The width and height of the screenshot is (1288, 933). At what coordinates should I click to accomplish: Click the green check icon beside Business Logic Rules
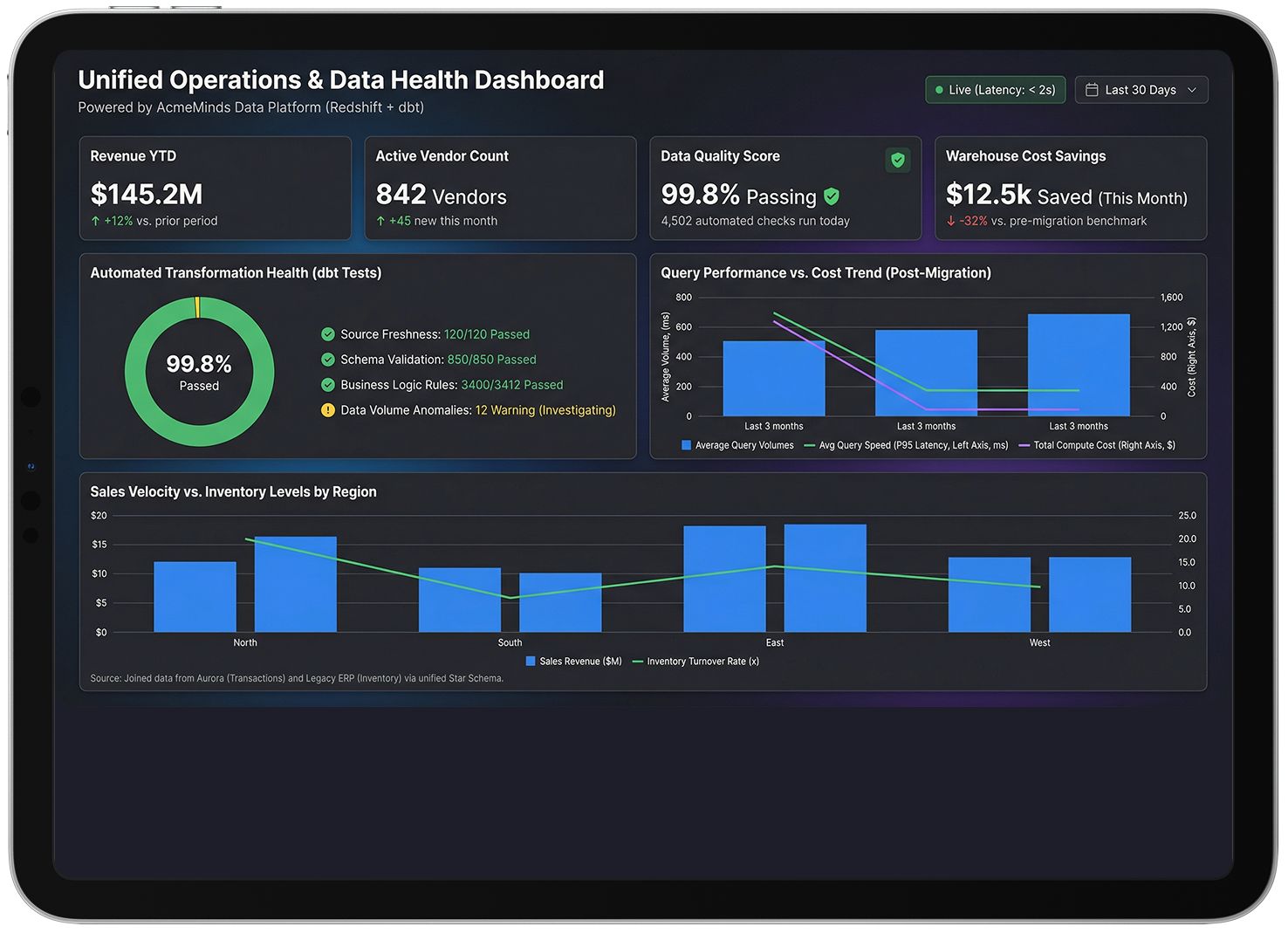pyautogui.click(x=328, y=385)
